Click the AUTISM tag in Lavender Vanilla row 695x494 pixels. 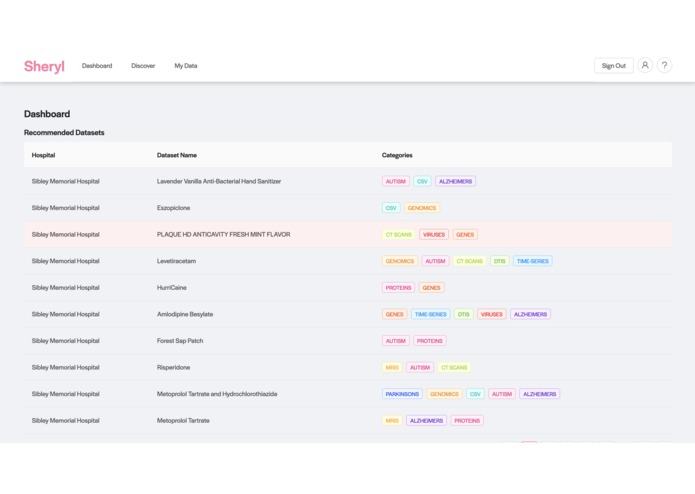395,181
